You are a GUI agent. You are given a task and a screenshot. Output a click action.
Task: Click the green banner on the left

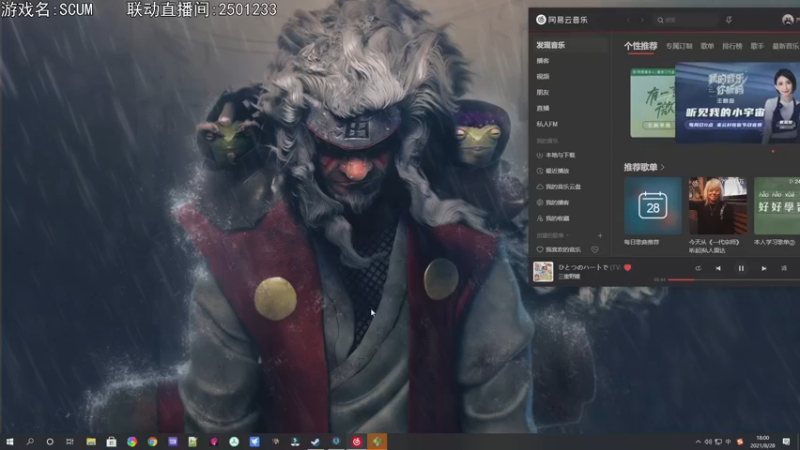click(653, 103)
